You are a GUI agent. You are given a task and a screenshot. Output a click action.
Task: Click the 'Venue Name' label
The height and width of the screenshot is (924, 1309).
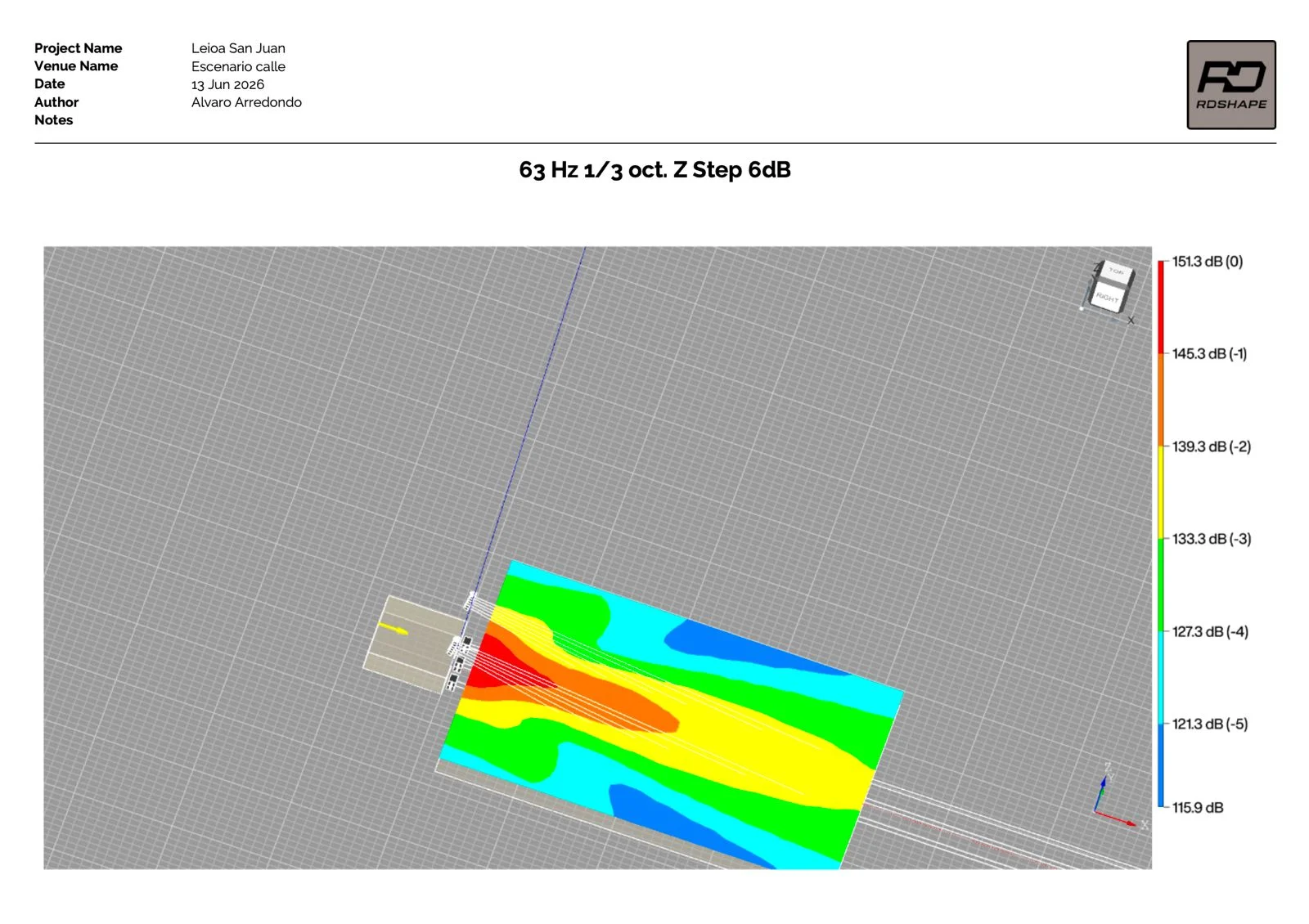[76, 66]
